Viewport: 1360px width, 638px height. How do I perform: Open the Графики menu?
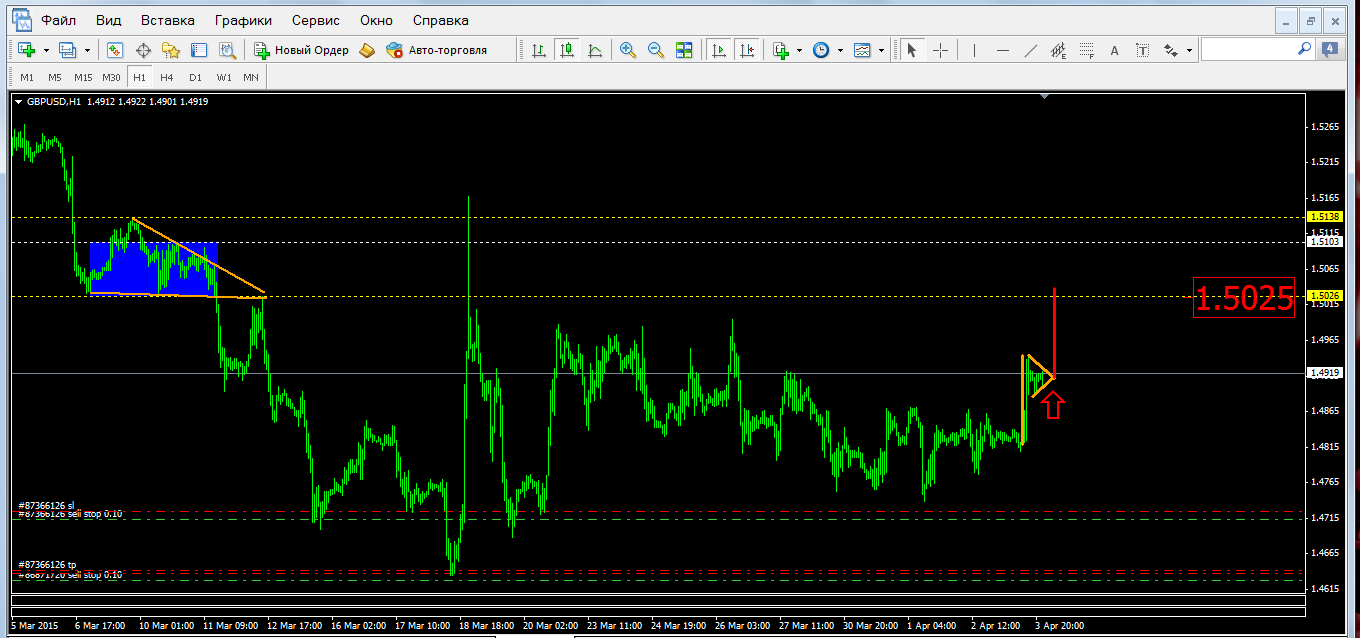242,20
